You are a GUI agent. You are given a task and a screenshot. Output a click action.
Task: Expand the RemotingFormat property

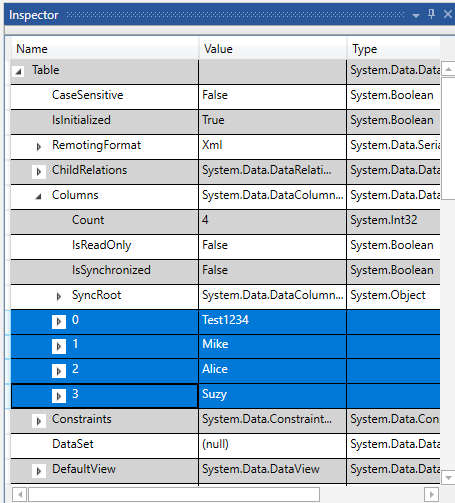39,146
